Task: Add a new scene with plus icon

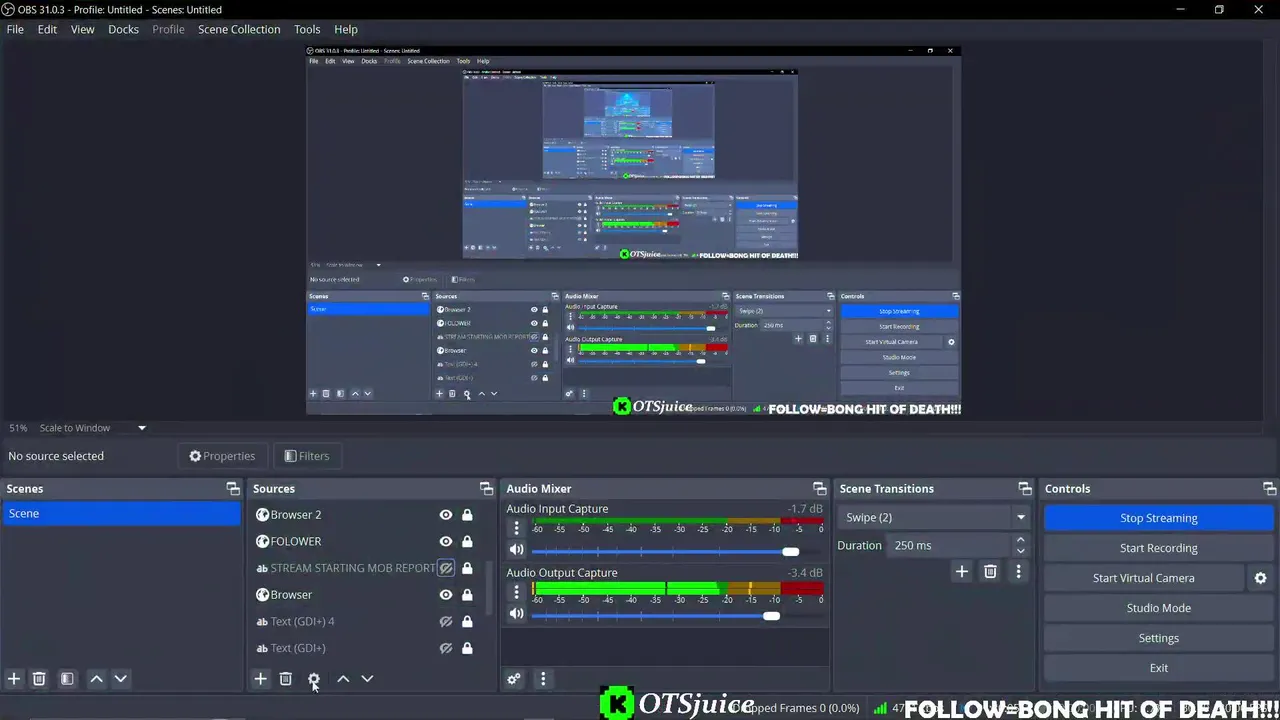Action: click(x=14, y=679)
